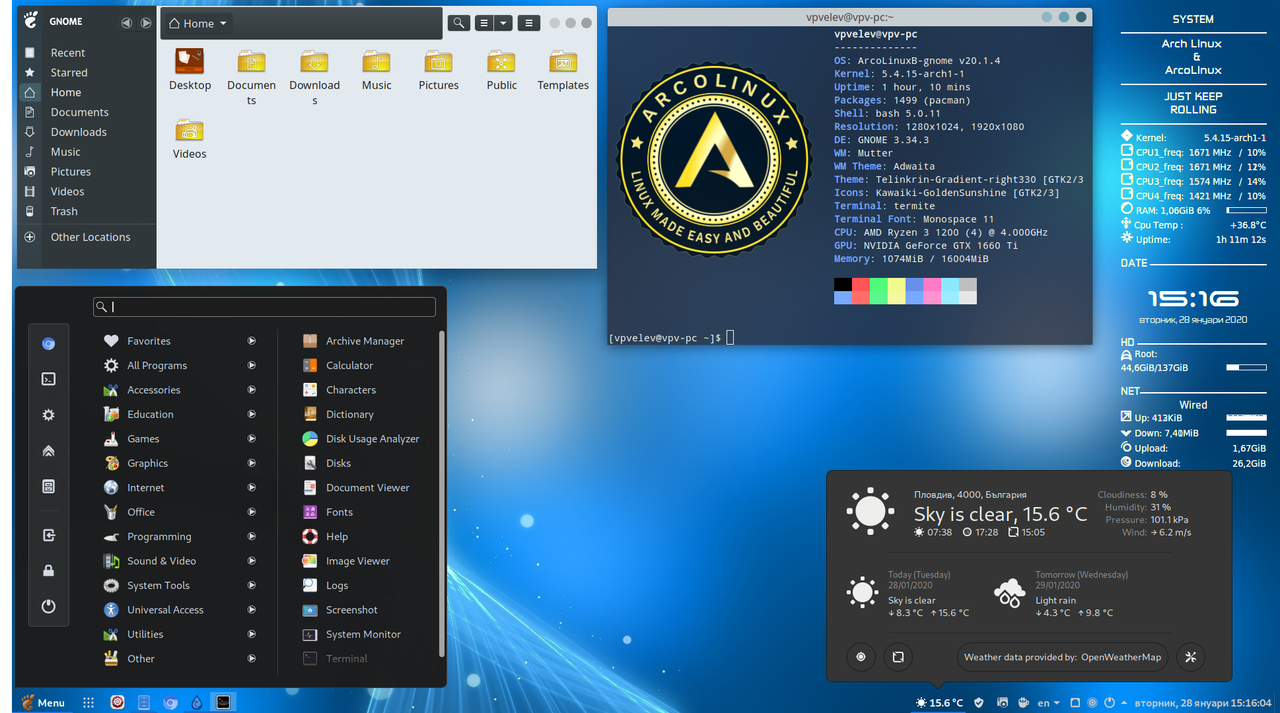Image resolution: width=1280 pixels, height=713 pixels.
Task: Select the Programming category
Action: tap(178, 536)
